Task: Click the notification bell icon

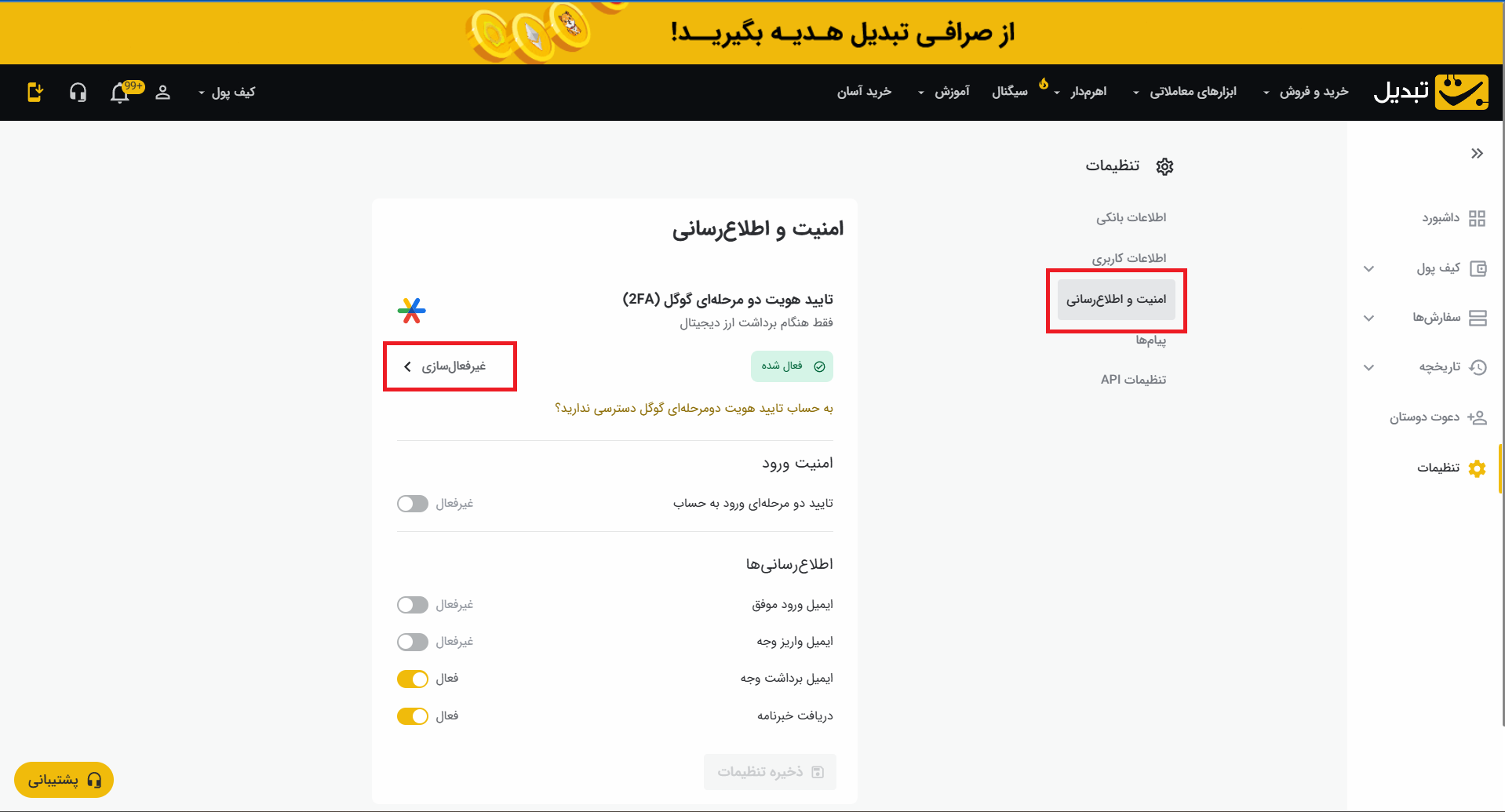Action: (120, 93)
